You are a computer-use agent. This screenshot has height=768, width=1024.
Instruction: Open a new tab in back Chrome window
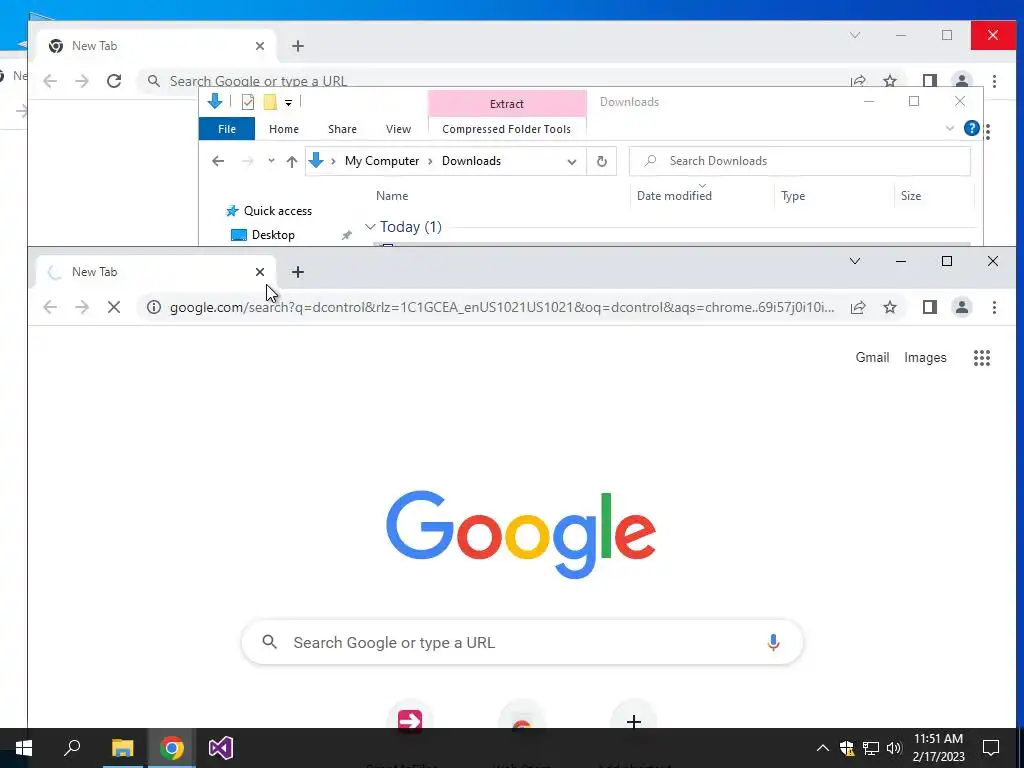pyautogui.click(x=298, y=46)
